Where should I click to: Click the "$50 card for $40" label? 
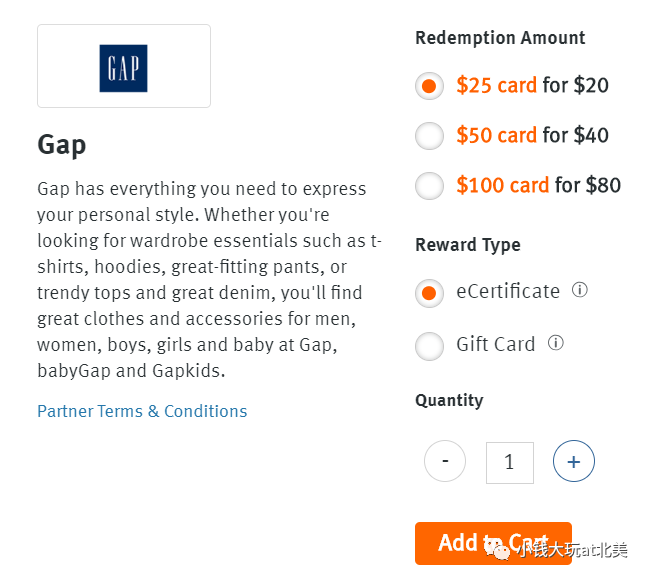[x=532, y=135]
